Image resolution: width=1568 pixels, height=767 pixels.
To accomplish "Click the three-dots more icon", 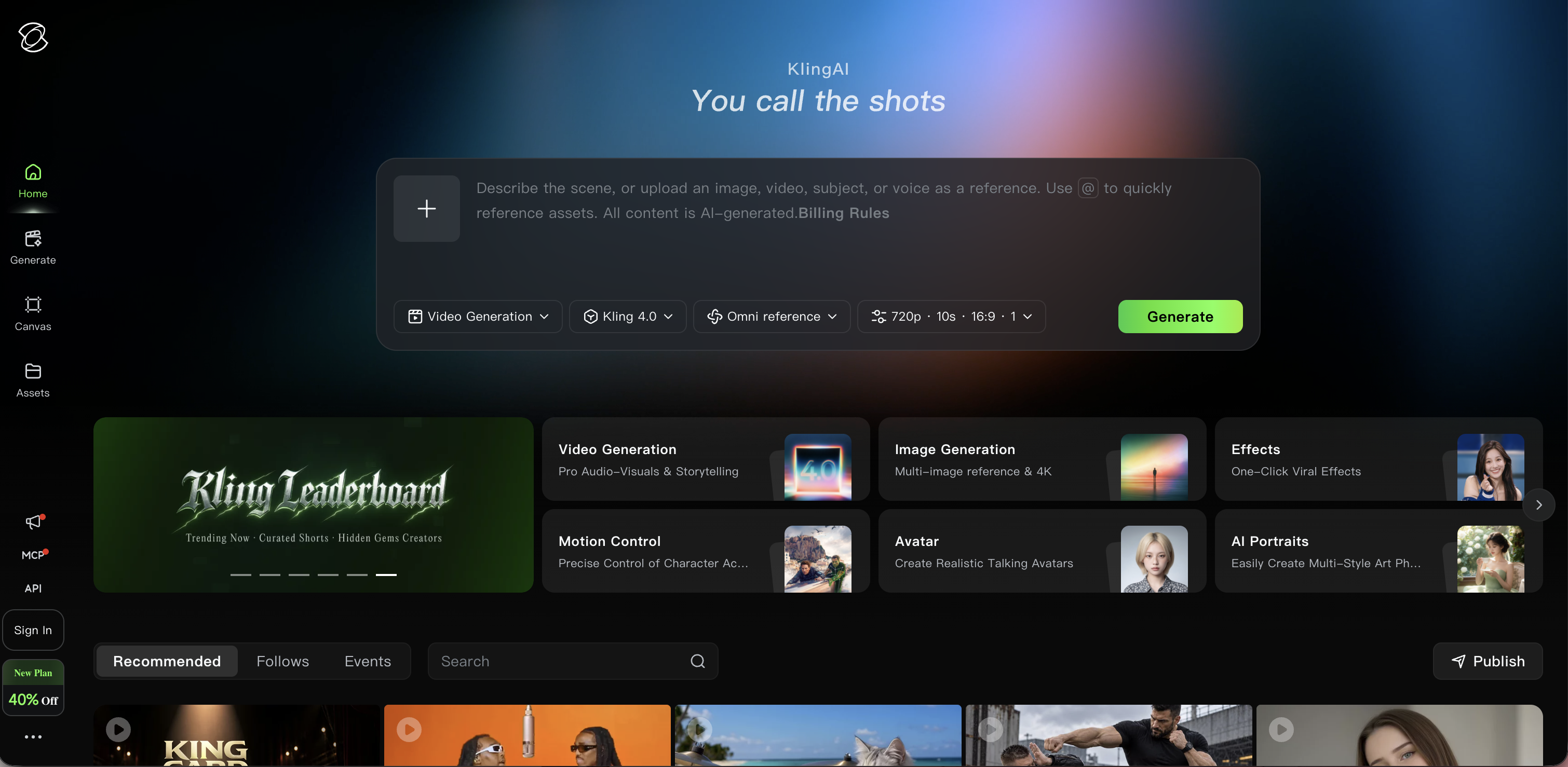I will [33, 736].
